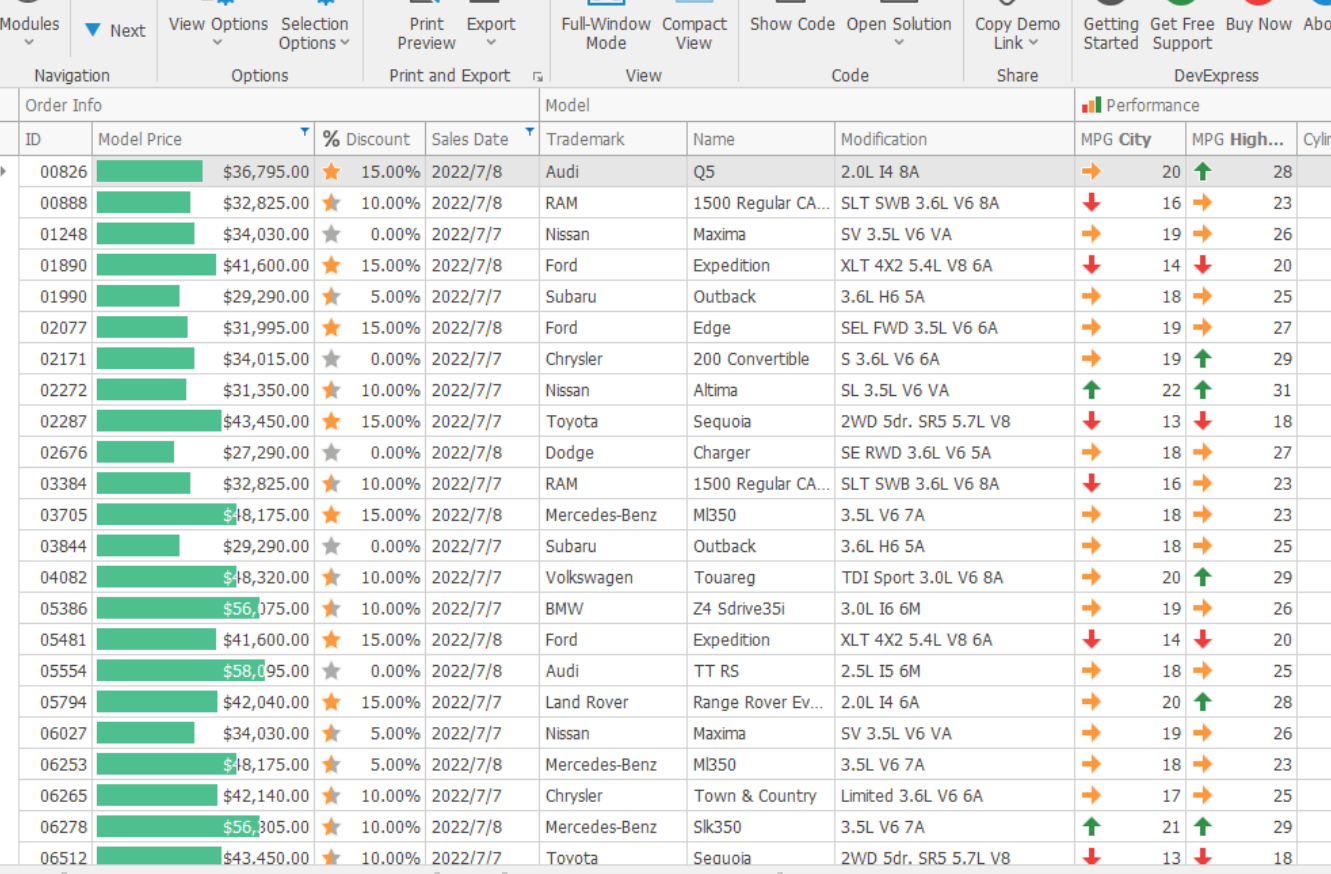This screenshot has height=874, width=1331.
Task: Open the Modules dropdown
Action: (x=29, y=30)
